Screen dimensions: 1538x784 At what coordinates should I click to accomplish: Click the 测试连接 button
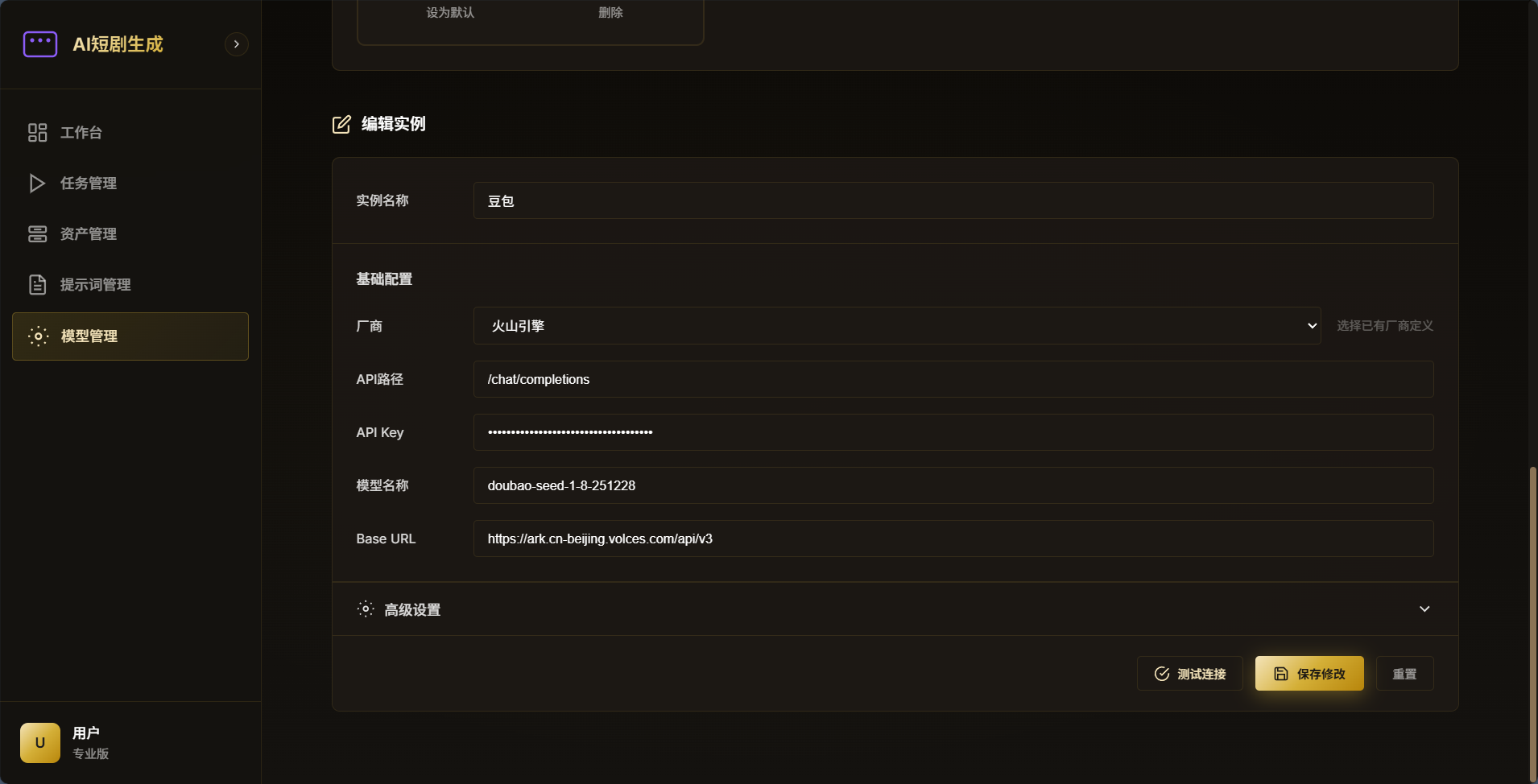(1189, 674)
